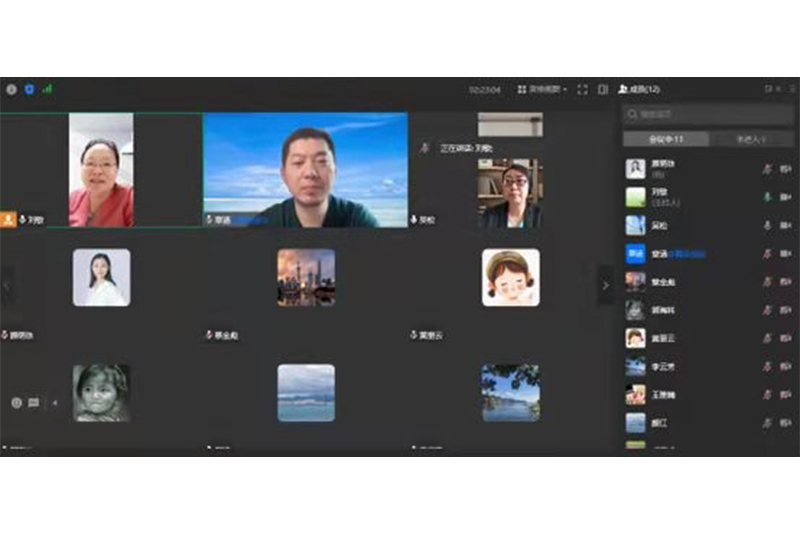Screen dimensions: 800x533
Task: Toggle mic for blue text-avatar member in list
Action: (x=767, y=253)
